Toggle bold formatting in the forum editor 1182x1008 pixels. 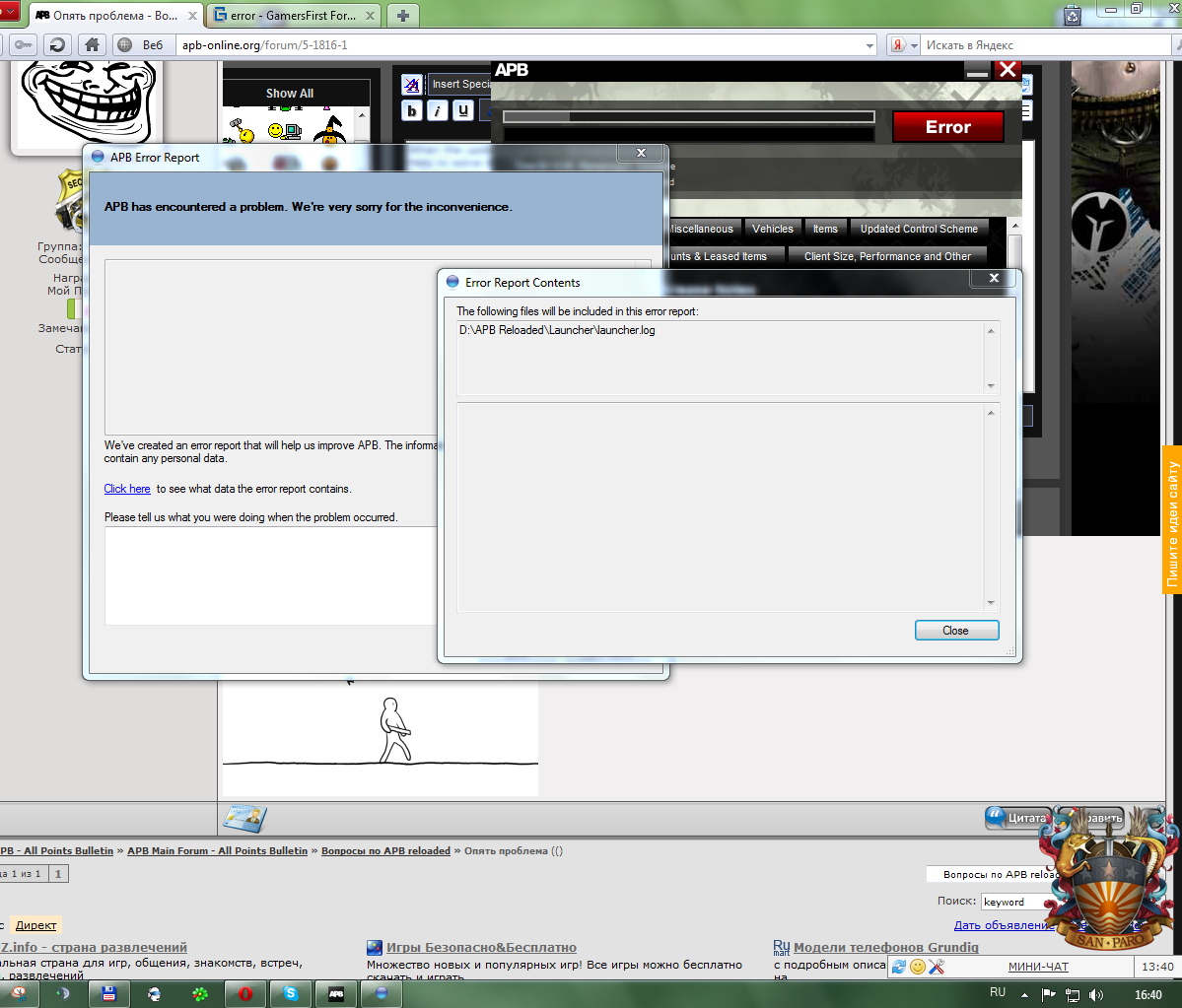tap(412, 109)
